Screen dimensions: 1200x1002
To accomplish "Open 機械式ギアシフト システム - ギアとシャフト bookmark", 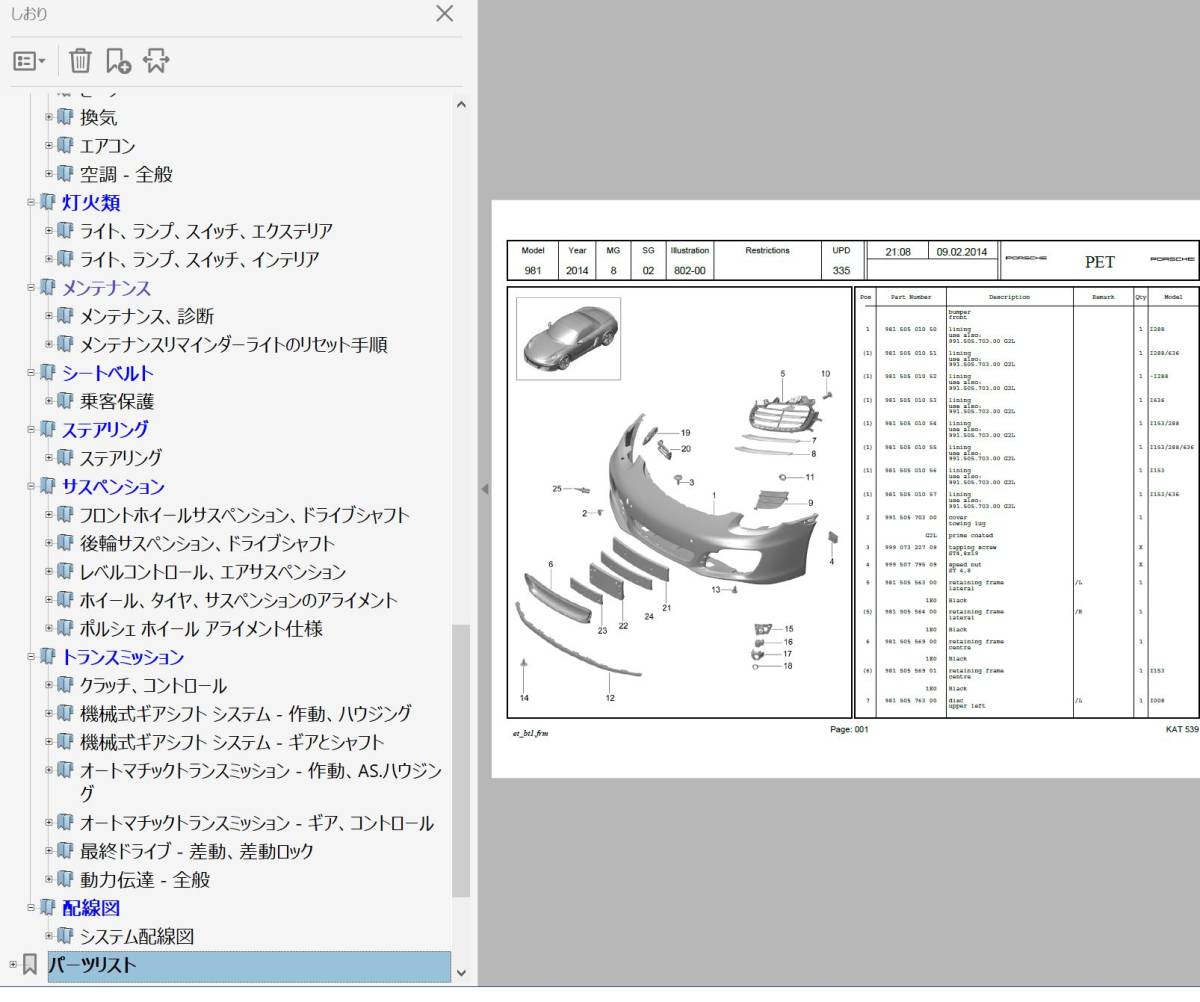I will pos(232,742).
